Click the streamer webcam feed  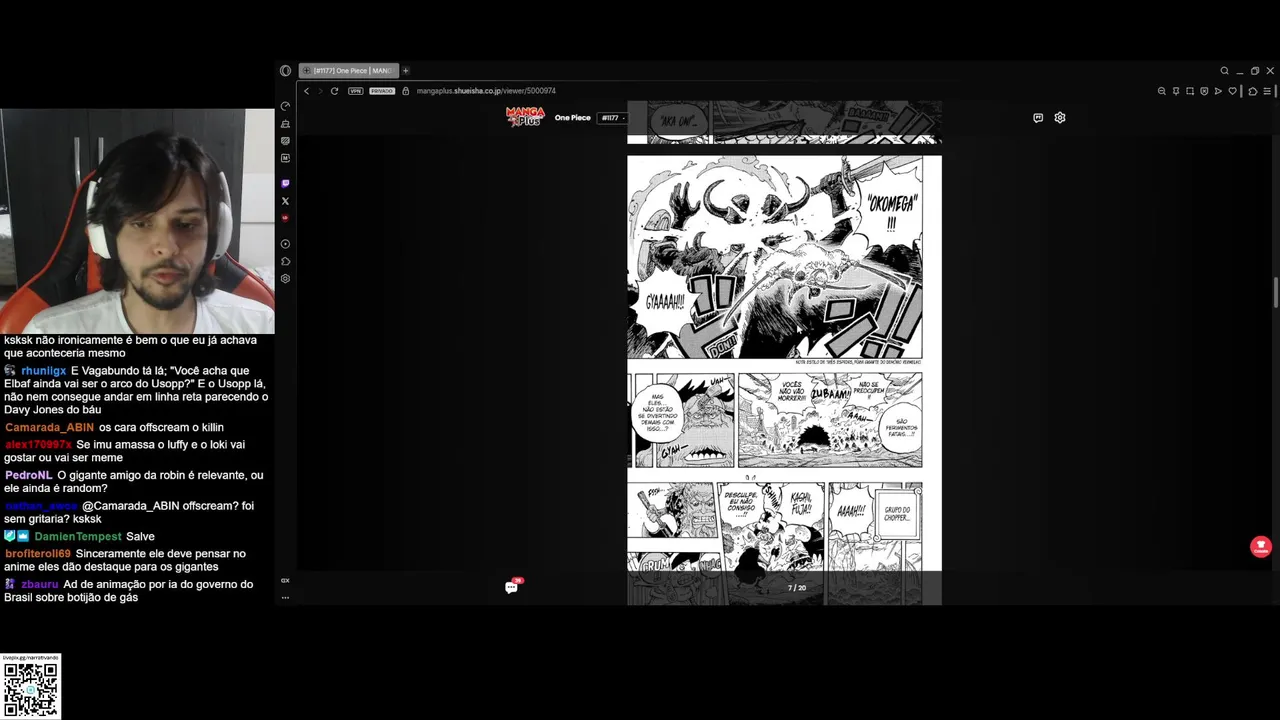click(x=137, y=221)
